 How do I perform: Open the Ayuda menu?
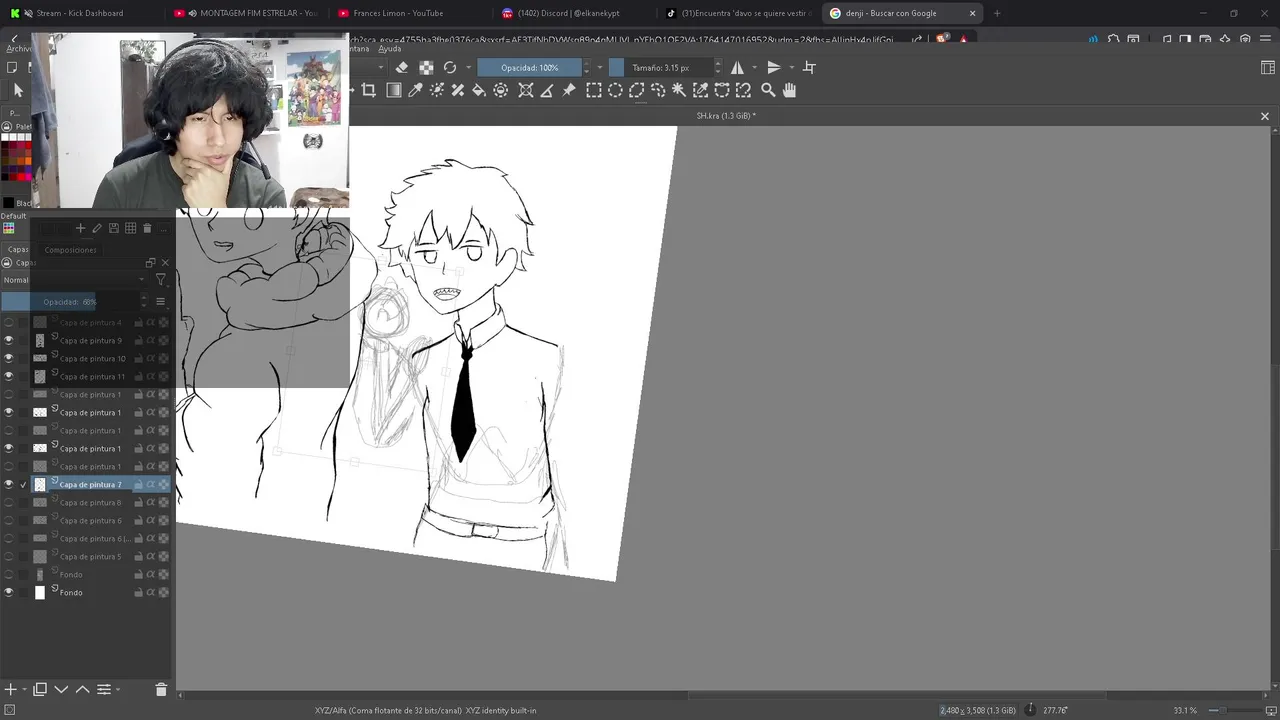click(x=390, y=48)
